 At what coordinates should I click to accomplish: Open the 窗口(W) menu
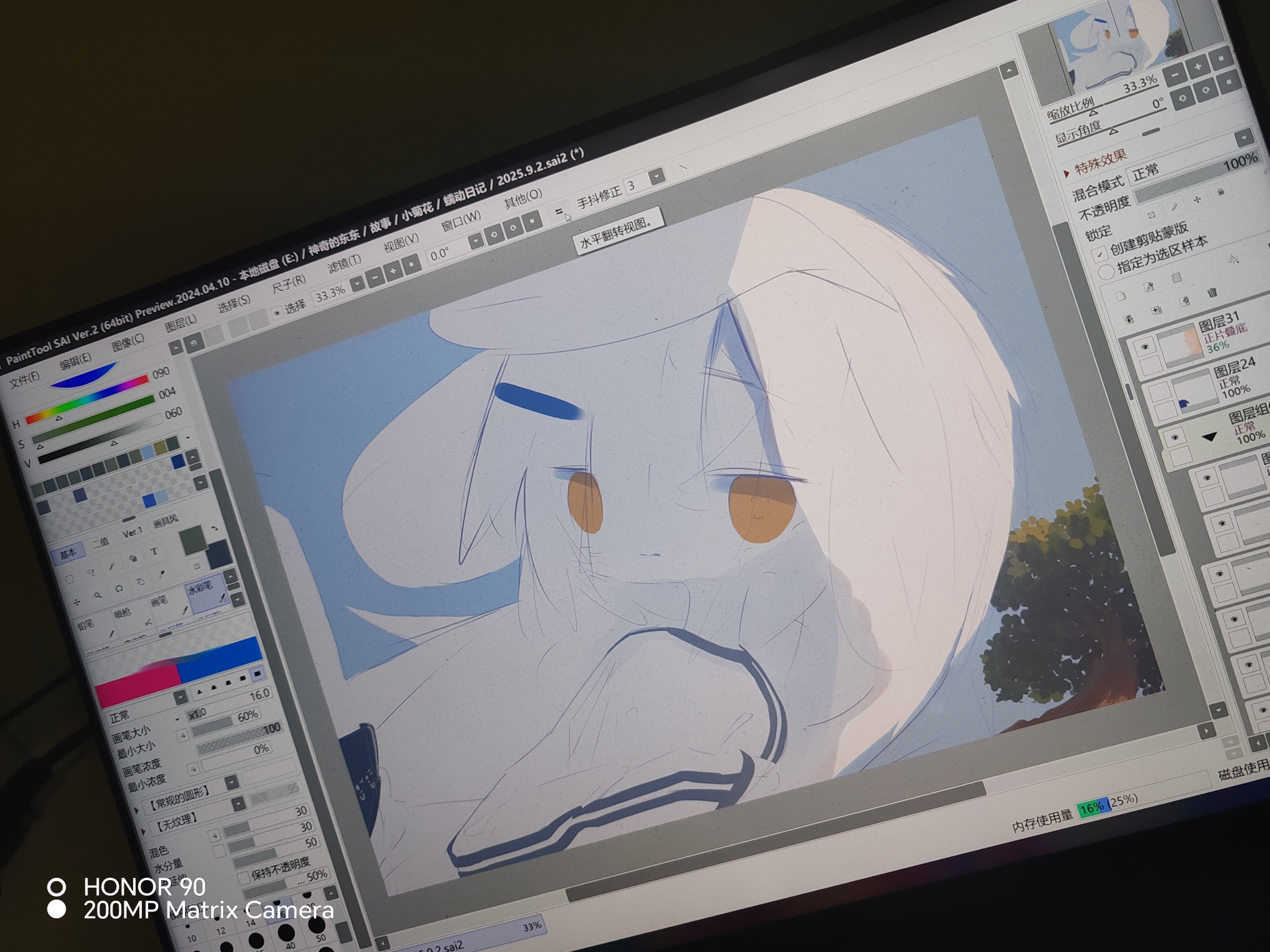click(x=461, y=221)
